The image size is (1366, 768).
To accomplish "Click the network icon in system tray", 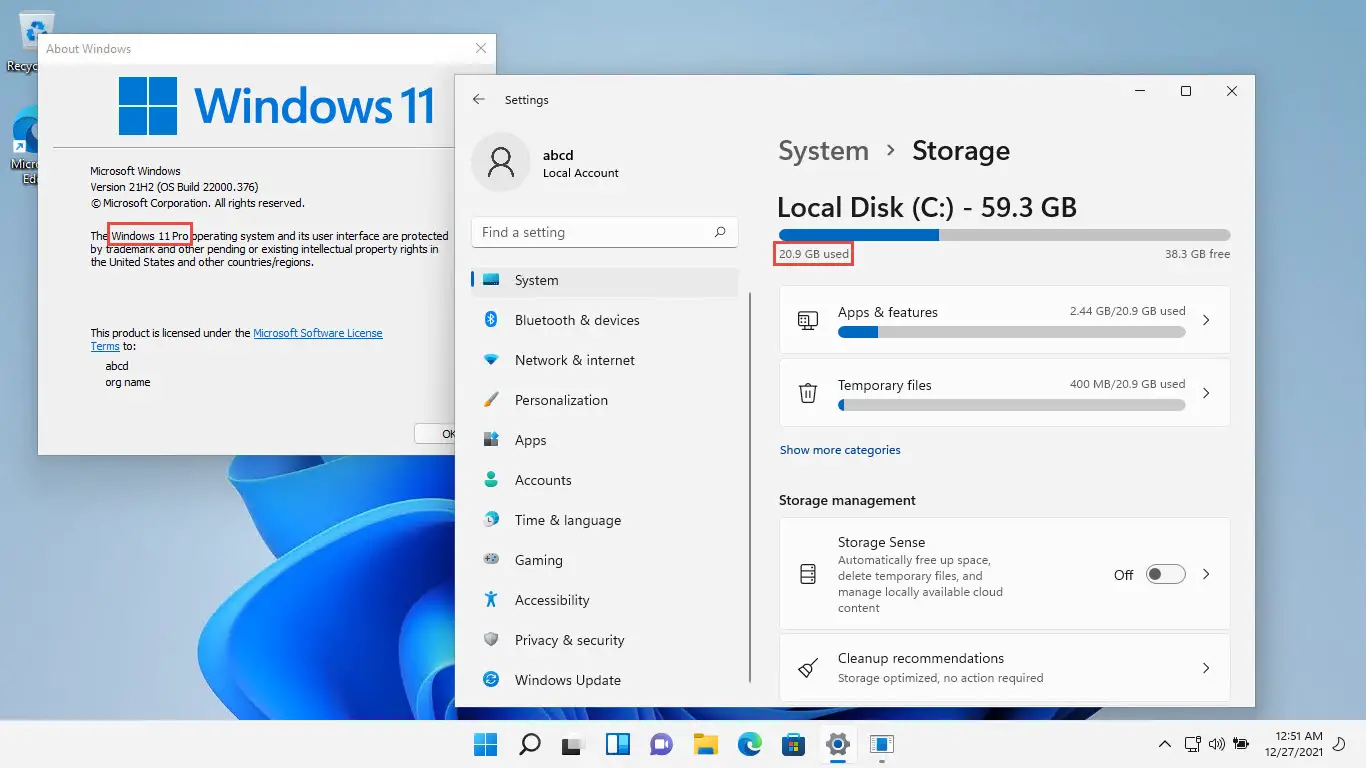I will (x=1192, y=744).
